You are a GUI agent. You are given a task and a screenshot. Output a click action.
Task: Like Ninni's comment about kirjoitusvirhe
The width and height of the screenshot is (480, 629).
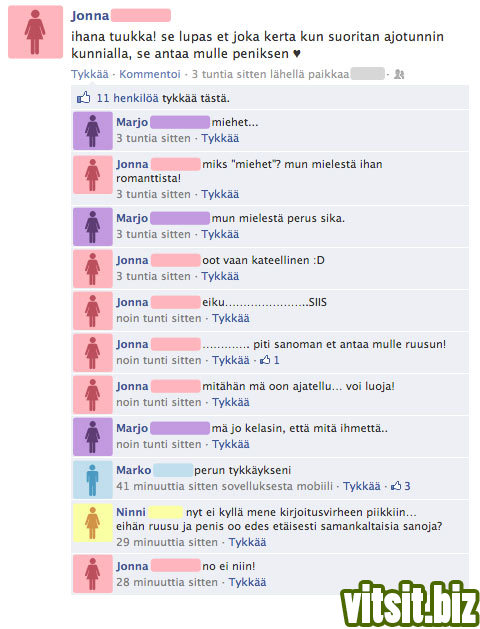pos(247,542)
